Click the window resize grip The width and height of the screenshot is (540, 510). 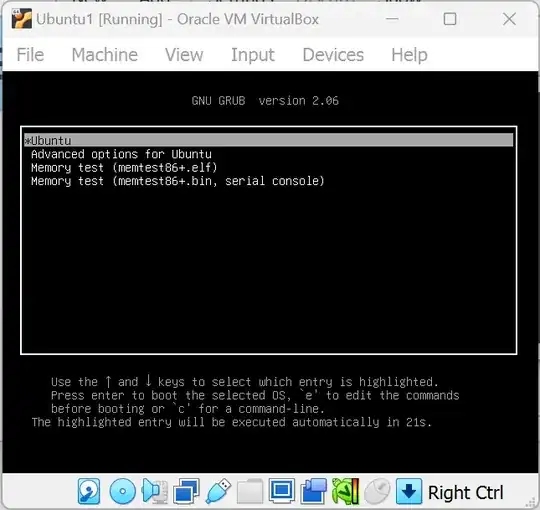pos(531,503)
